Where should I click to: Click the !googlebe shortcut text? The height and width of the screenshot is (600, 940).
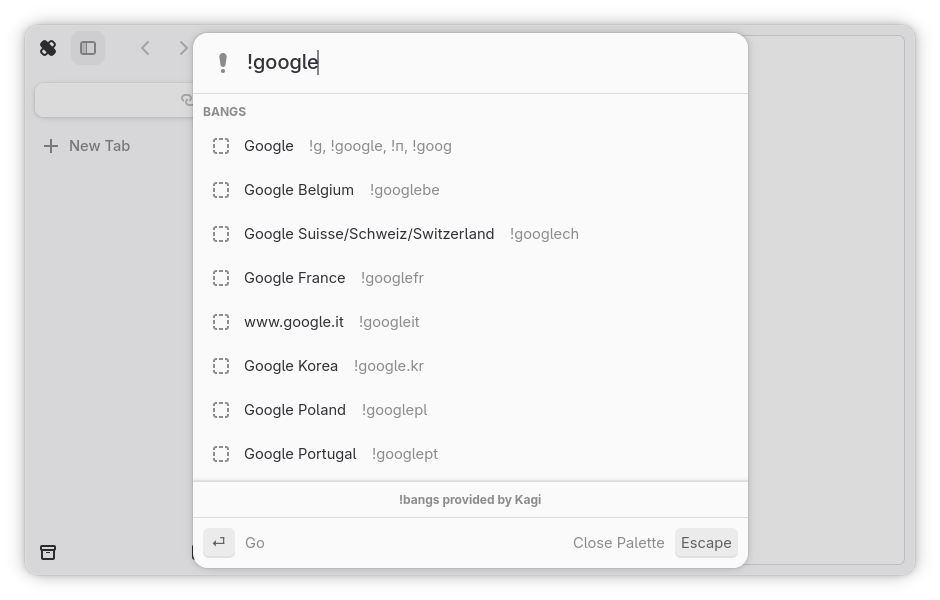point(405,190)
